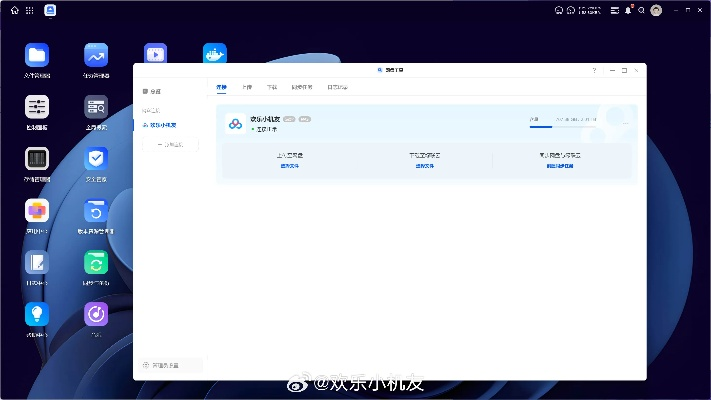Viewport: 711px width, 400px height.
Task: Open the Docker whale desktop app
Action: click(x=215, y=54)
